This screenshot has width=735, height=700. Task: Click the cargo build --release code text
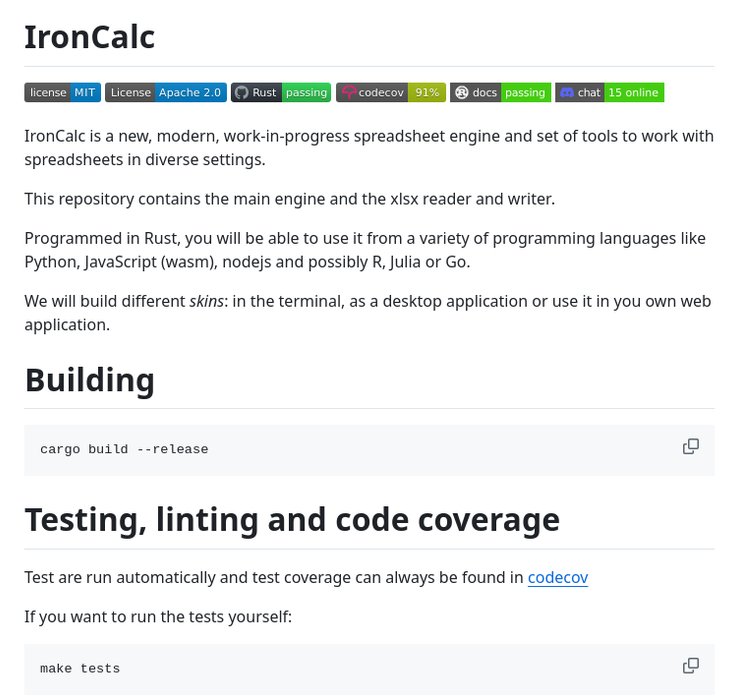[124, 449]
